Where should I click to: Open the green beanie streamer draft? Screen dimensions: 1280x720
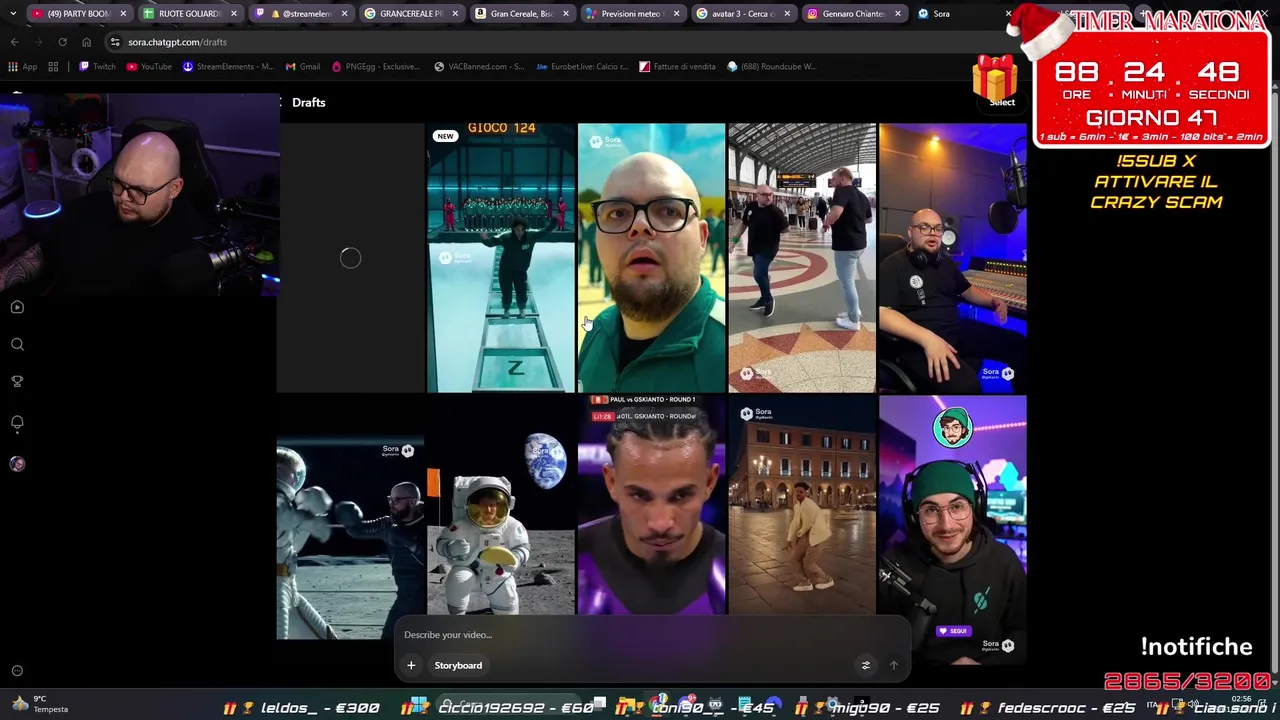point(952,528)
